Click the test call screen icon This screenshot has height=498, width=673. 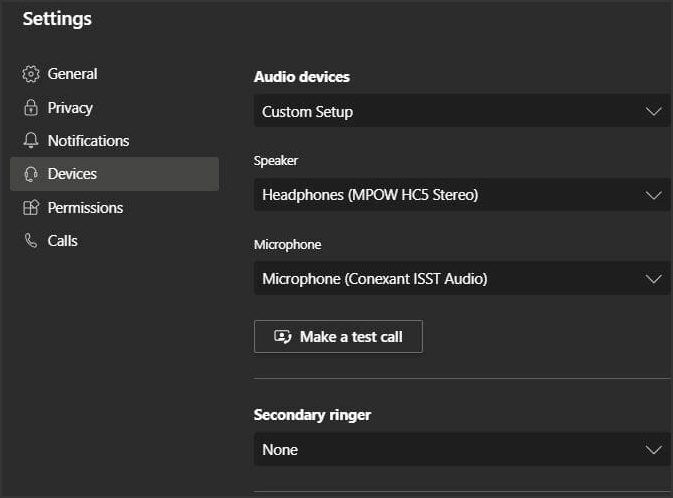point(283,337)
